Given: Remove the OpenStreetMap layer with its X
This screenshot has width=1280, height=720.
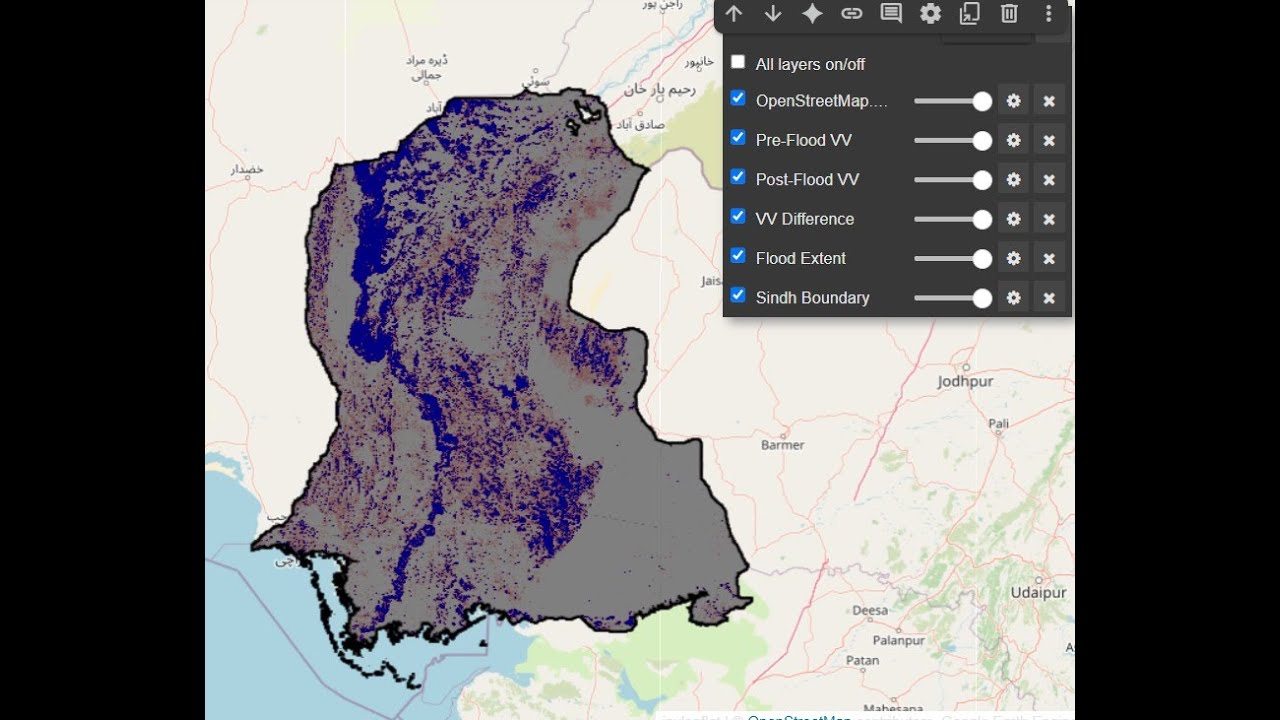Looking at the screenshot, I should (1049, 101).
